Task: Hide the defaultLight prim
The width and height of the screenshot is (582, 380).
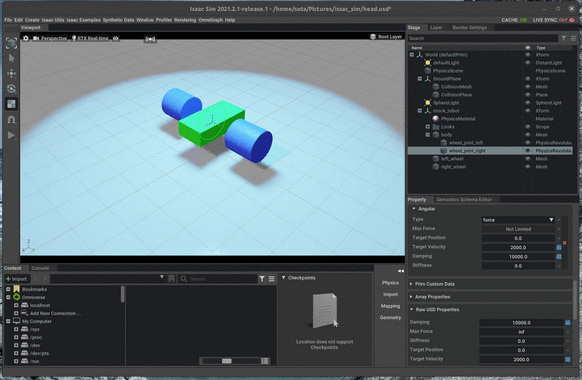Action: 527,63
